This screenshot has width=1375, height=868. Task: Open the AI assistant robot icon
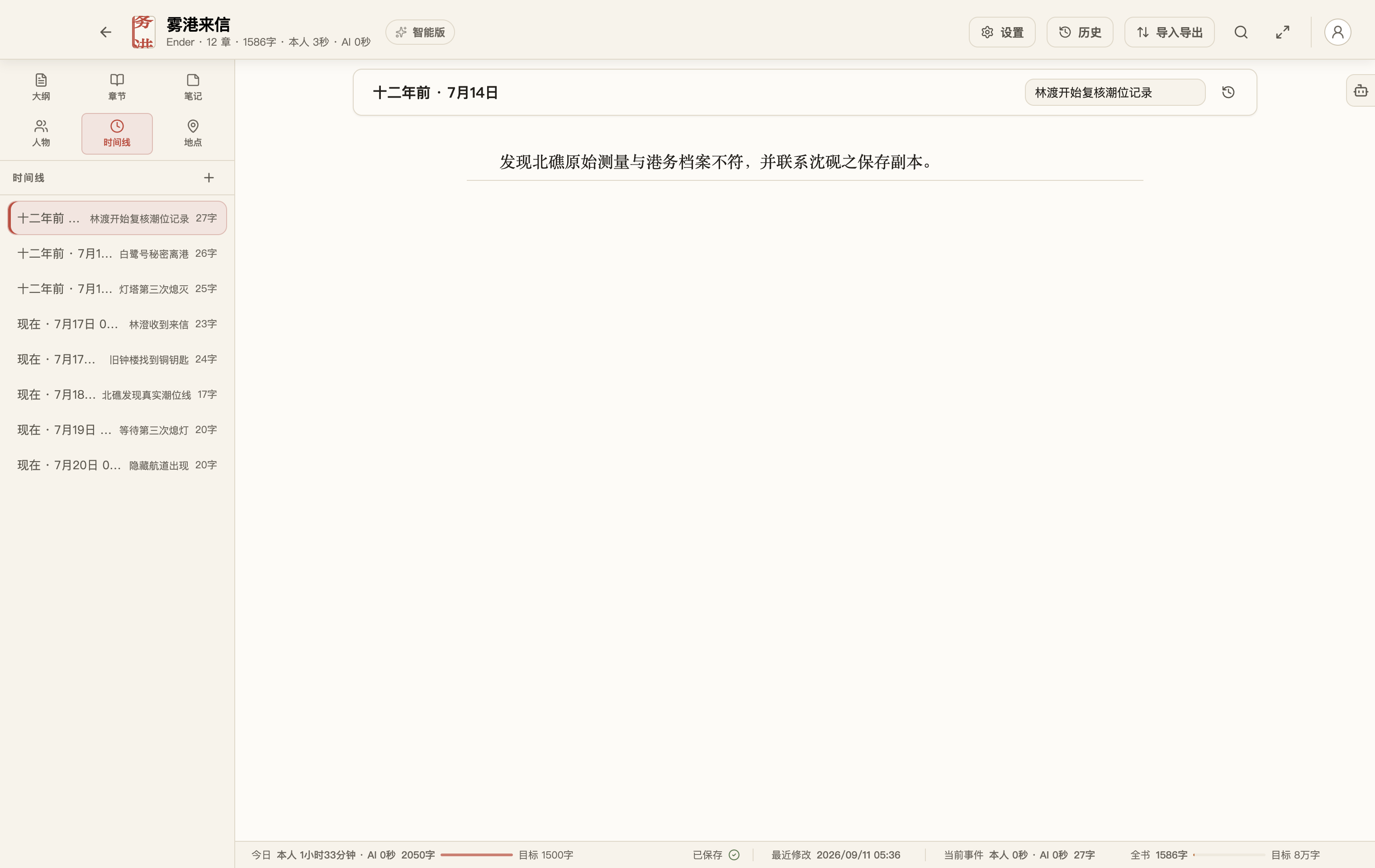pos(1361,90)
